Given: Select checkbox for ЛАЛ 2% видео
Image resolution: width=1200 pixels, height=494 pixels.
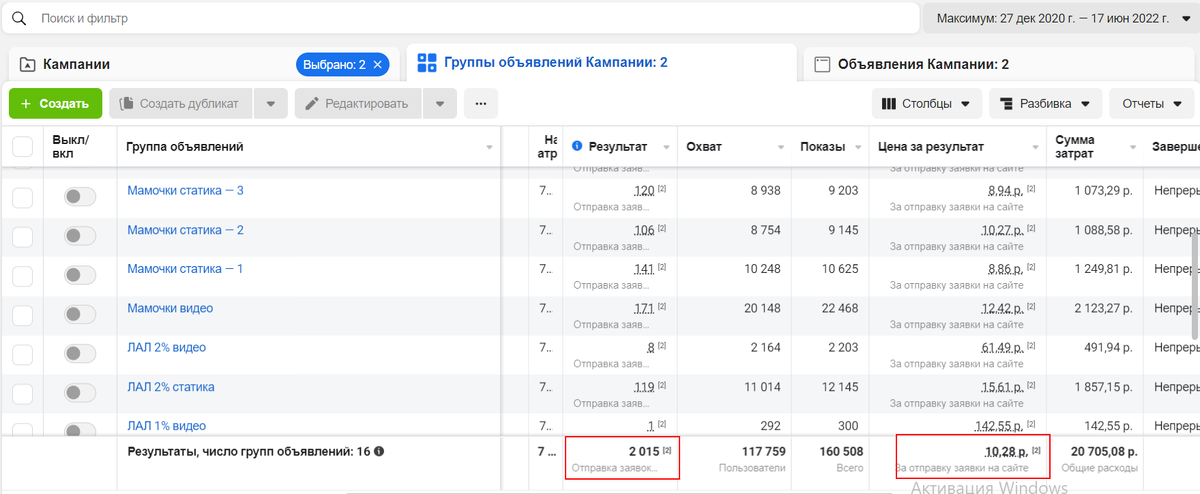Looking at the screenshot, I should pos(22,354).
